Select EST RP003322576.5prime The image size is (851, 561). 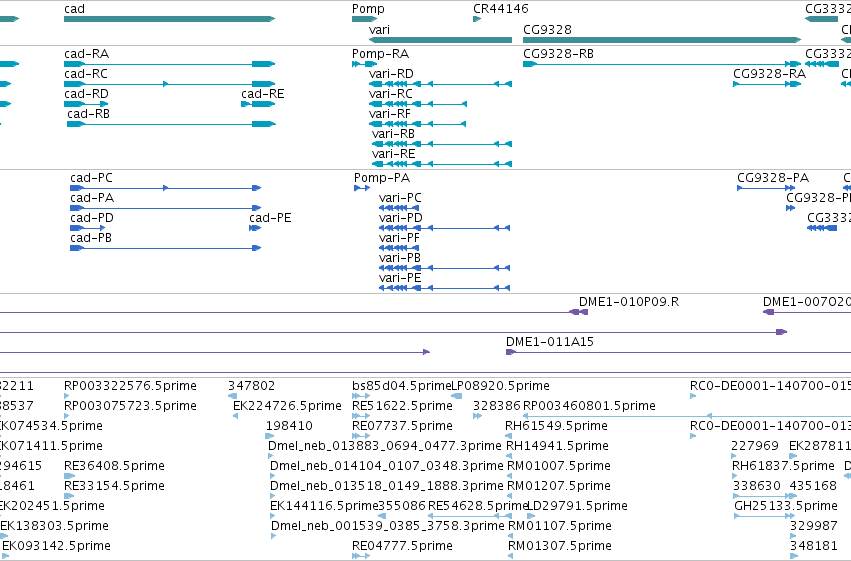[x=67, y=396]
